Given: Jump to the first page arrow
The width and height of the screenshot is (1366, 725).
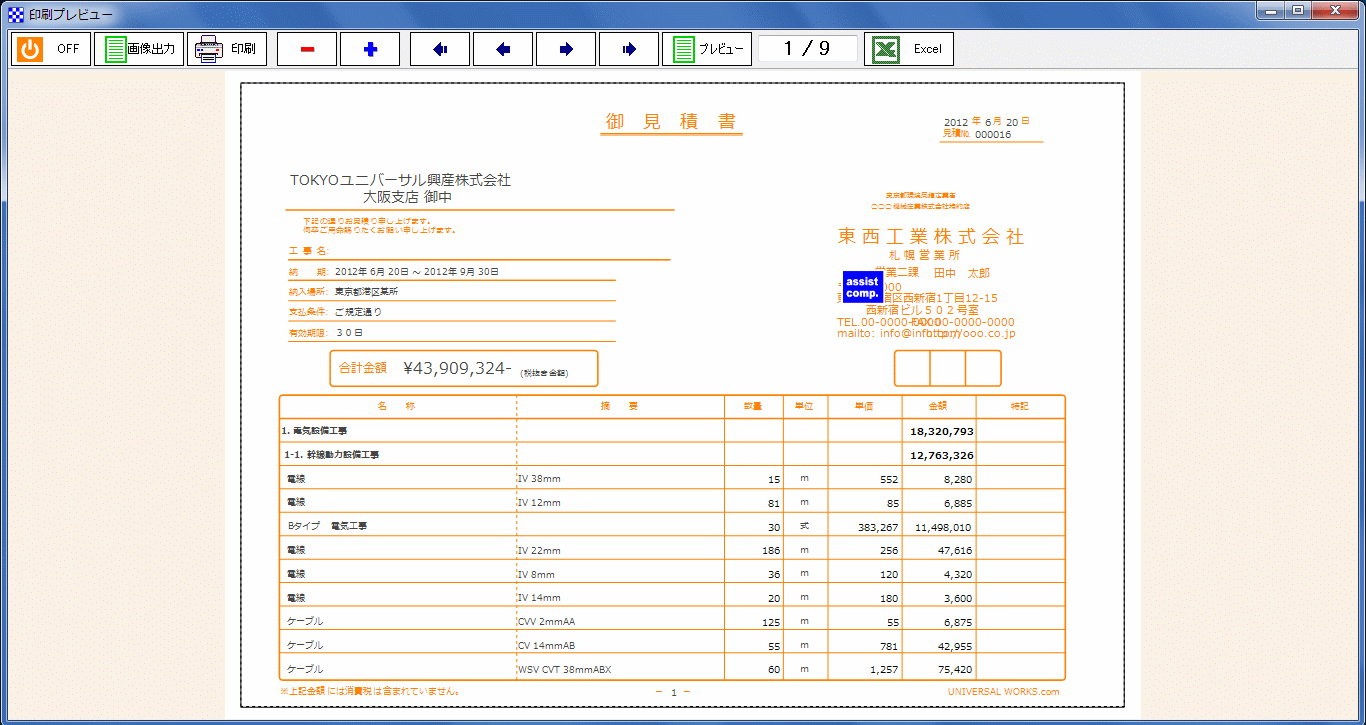Looking at the screenshot, I should 440,49.
